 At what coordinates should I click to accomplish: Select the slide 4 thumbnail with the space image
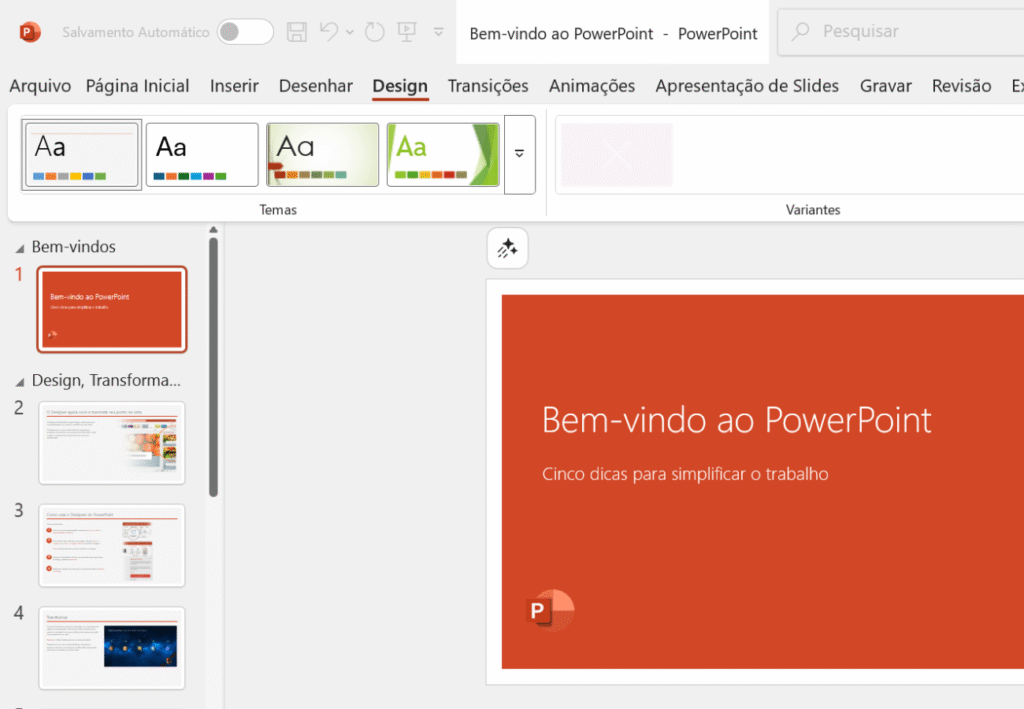(112, 648)
